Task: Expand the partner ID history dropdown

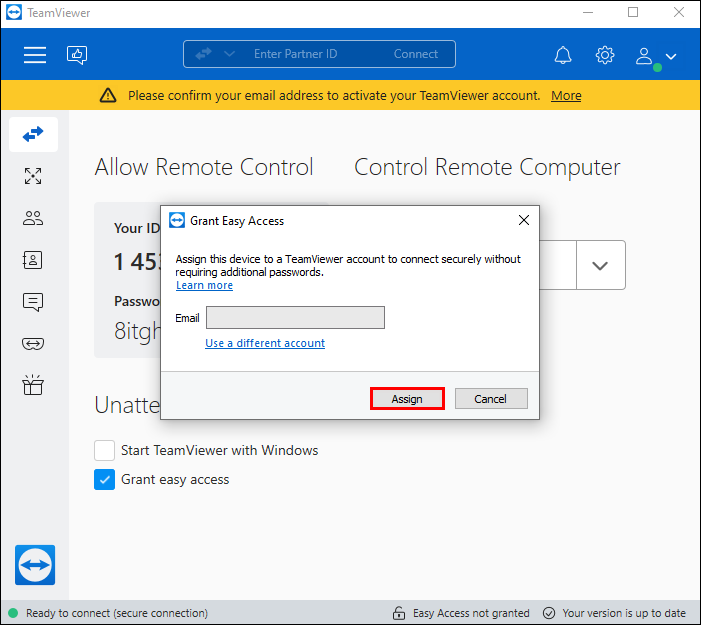Action: tap(600, 265)
